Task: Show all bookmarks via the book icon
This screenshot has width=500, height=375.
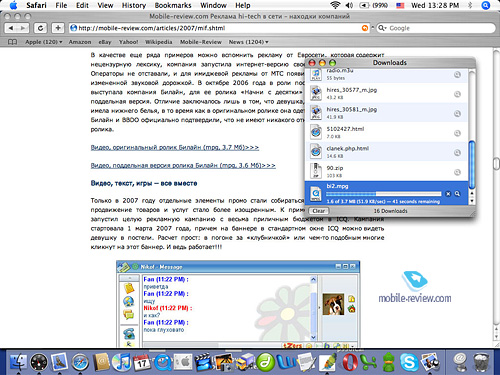Action: pyautogui.click(x=12, y=42)
